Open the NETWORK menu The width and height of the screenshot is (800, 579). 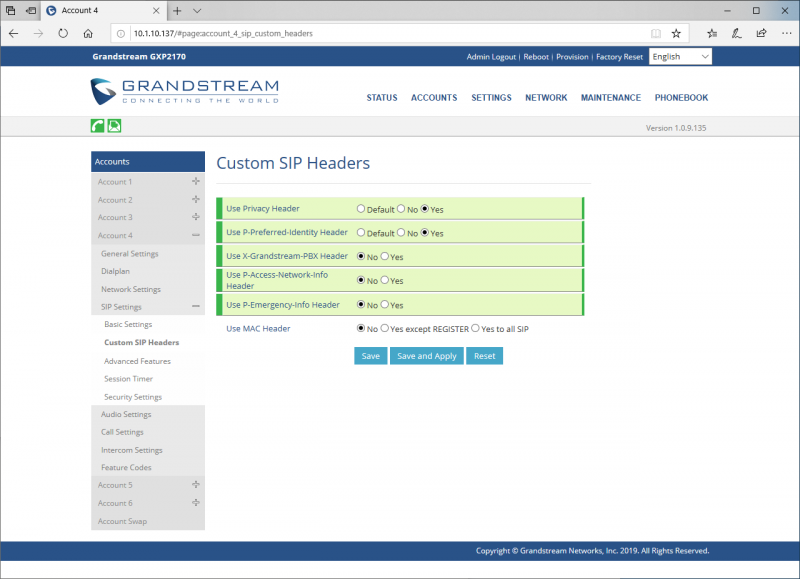[x=546, y=97]
